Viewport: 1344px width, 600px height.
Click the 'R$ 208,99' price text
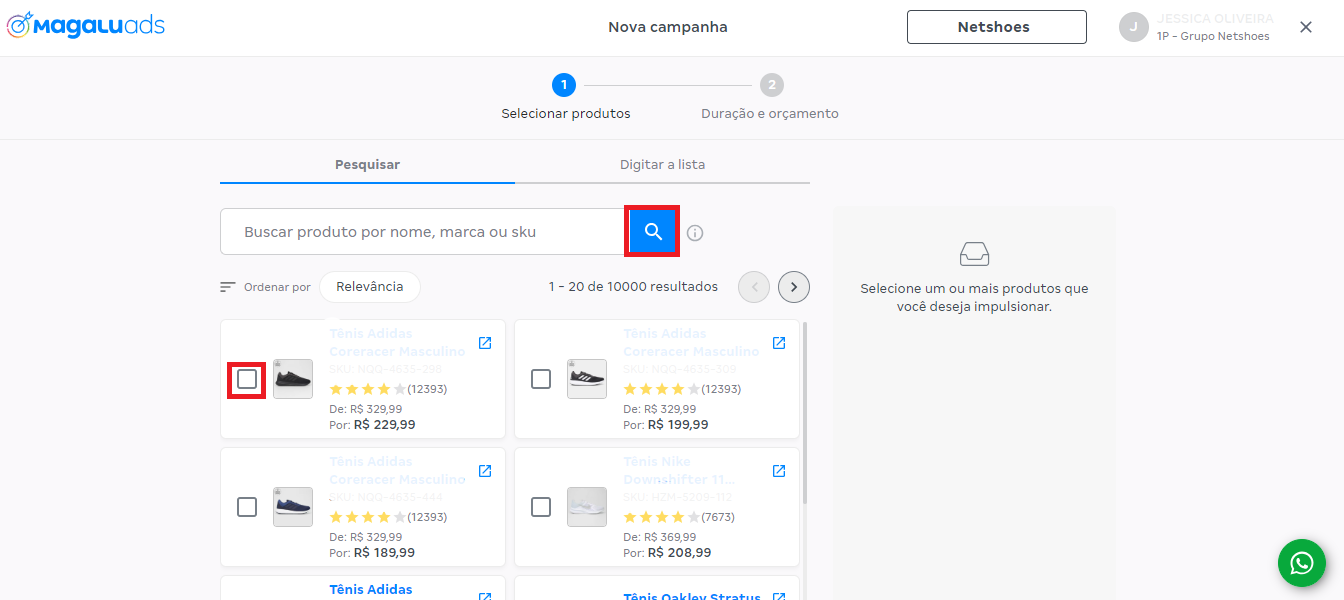click(679, 552)
